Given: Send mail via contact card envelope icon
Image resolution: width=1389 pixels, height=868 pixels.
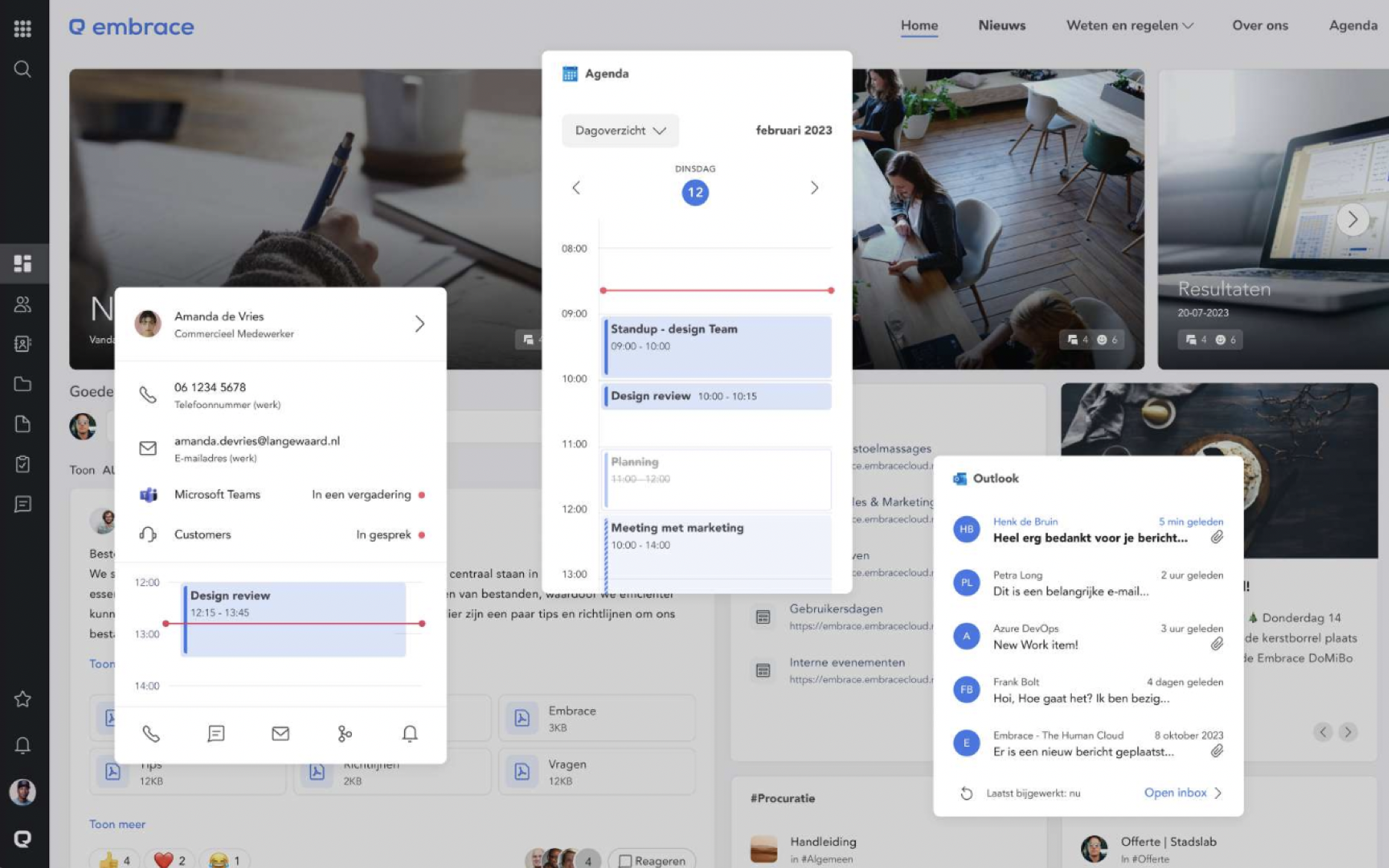Looking at the screenshot, I should [x=280, y=734].
